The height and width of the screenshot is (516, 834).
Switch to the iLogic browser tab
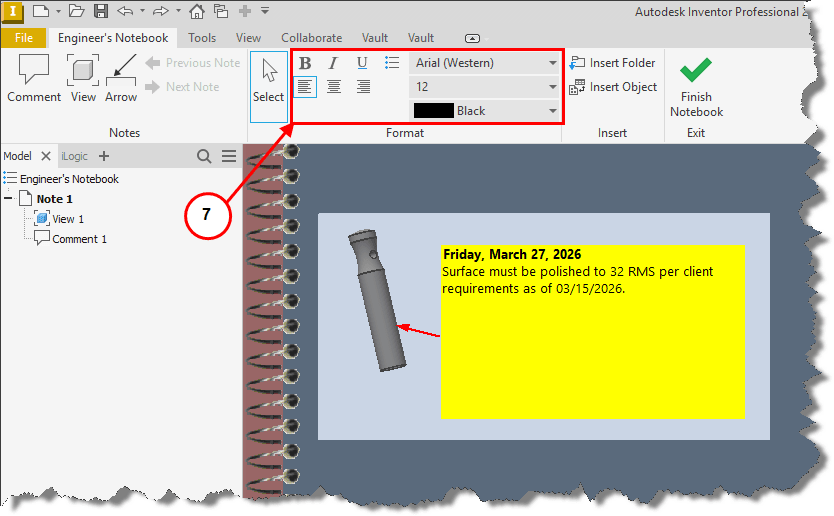(74, 156)
